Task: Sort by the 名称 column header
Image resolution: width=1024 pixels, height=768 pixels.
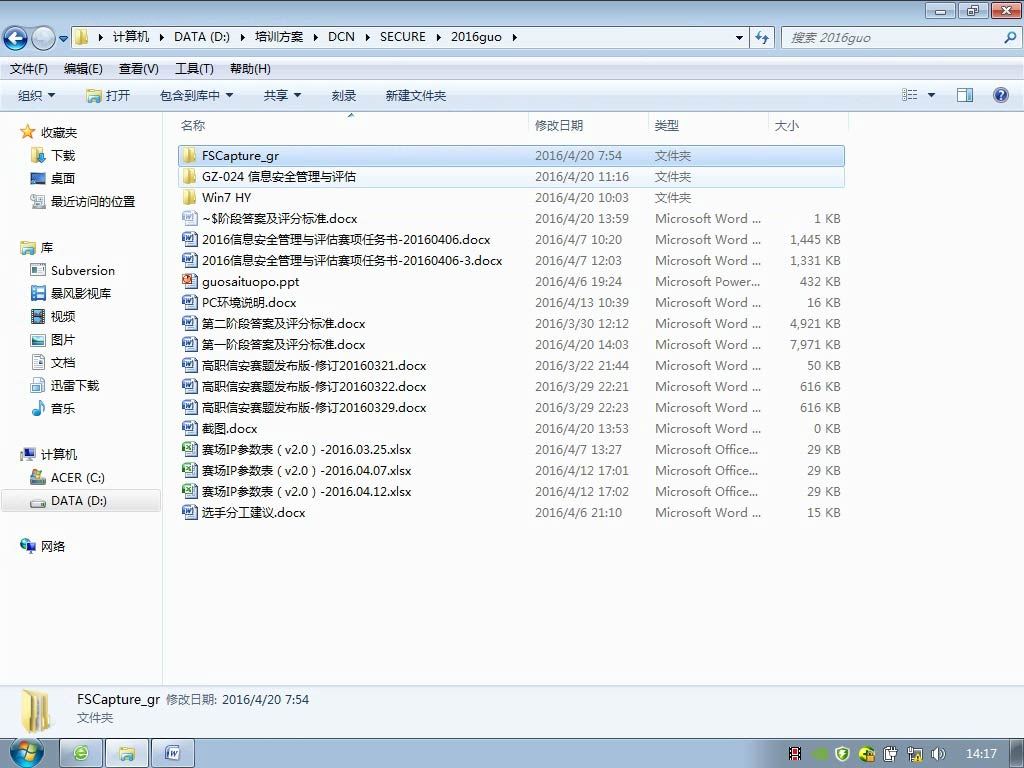Action: pos(193,125)
